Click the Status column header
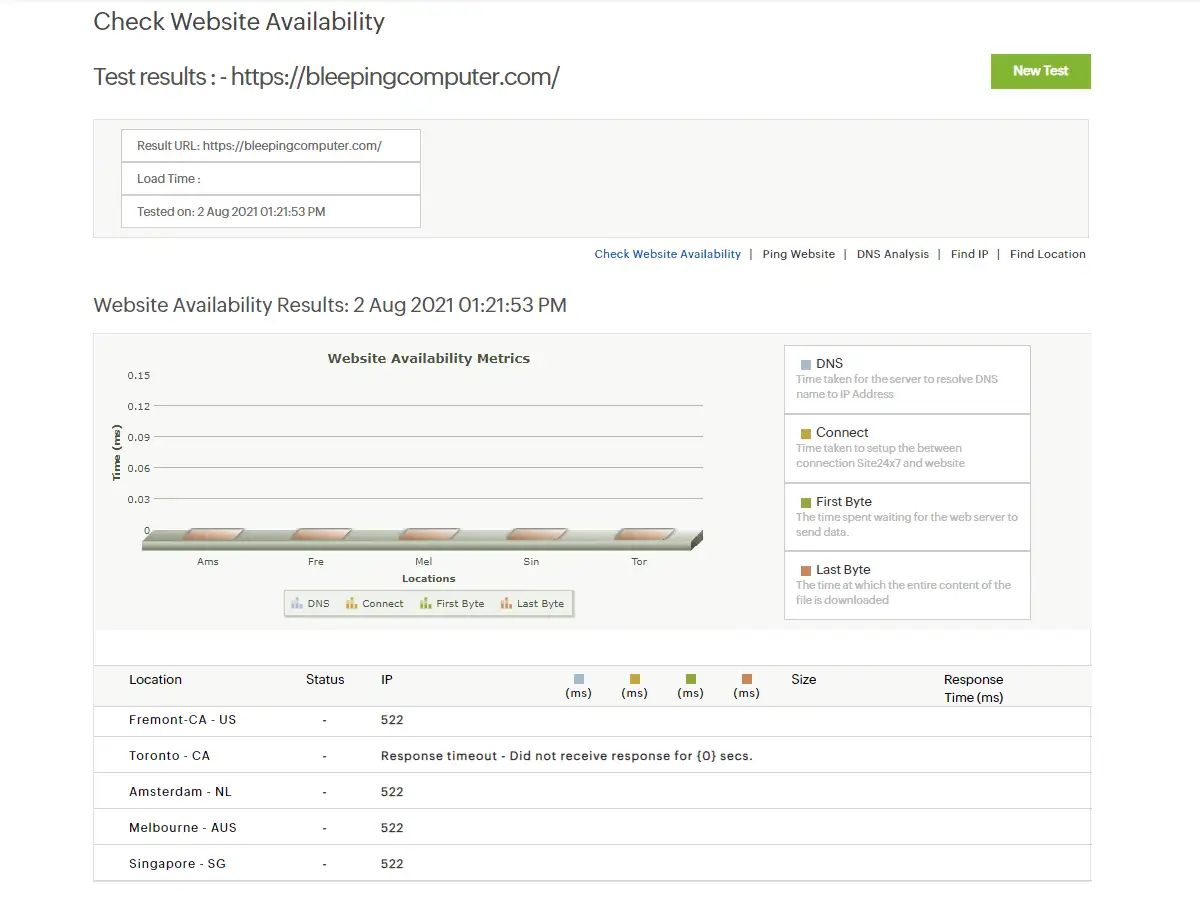Screen dimensions: 1200x906 pos(325,680)
